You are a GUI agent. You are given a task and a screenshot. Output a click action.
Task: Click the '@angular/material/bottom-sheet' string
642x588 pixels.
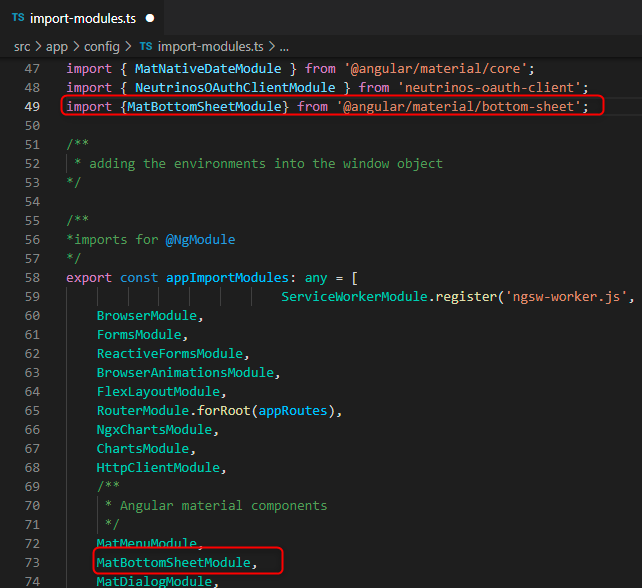coord(459,106)
